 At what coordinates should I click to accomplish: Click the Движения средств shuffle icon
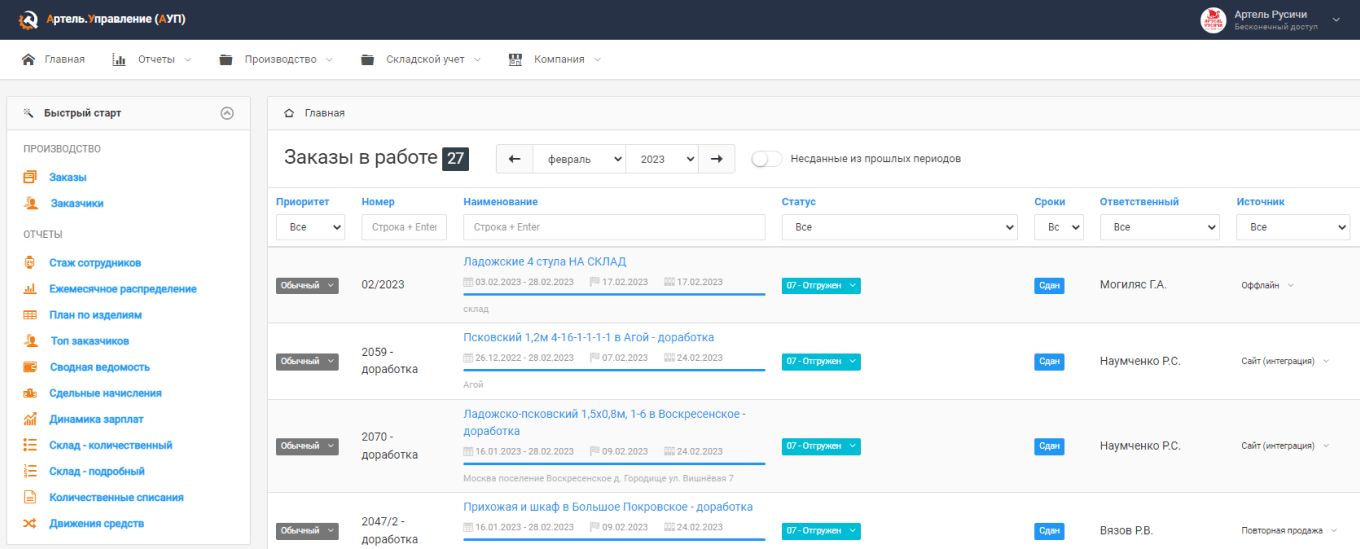point(30,523)
